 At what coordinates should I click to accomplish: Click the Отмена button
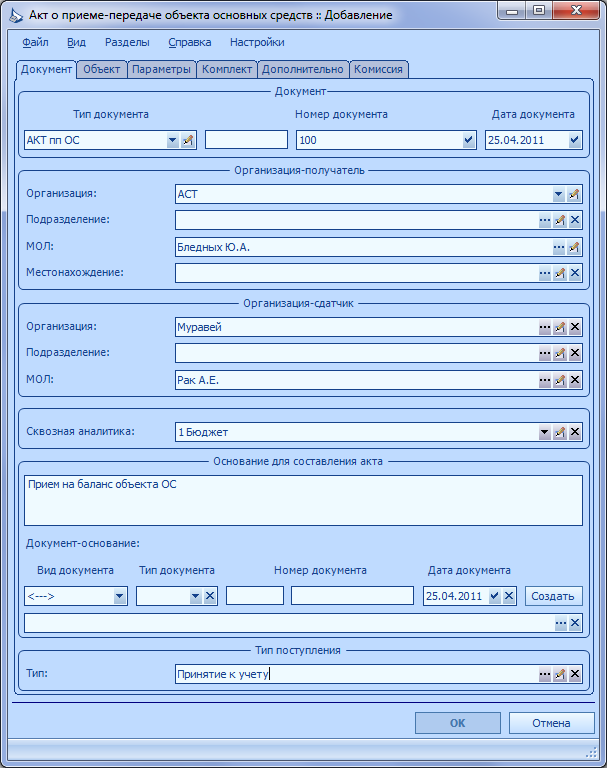(x=552, y=723)
